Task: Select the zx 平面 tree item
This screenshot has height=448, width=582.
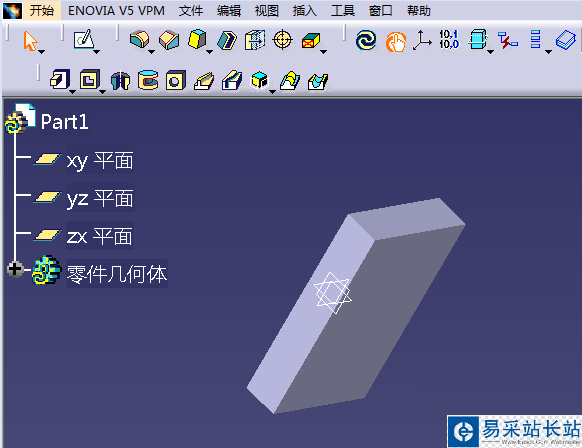Action: coord(99,236)
